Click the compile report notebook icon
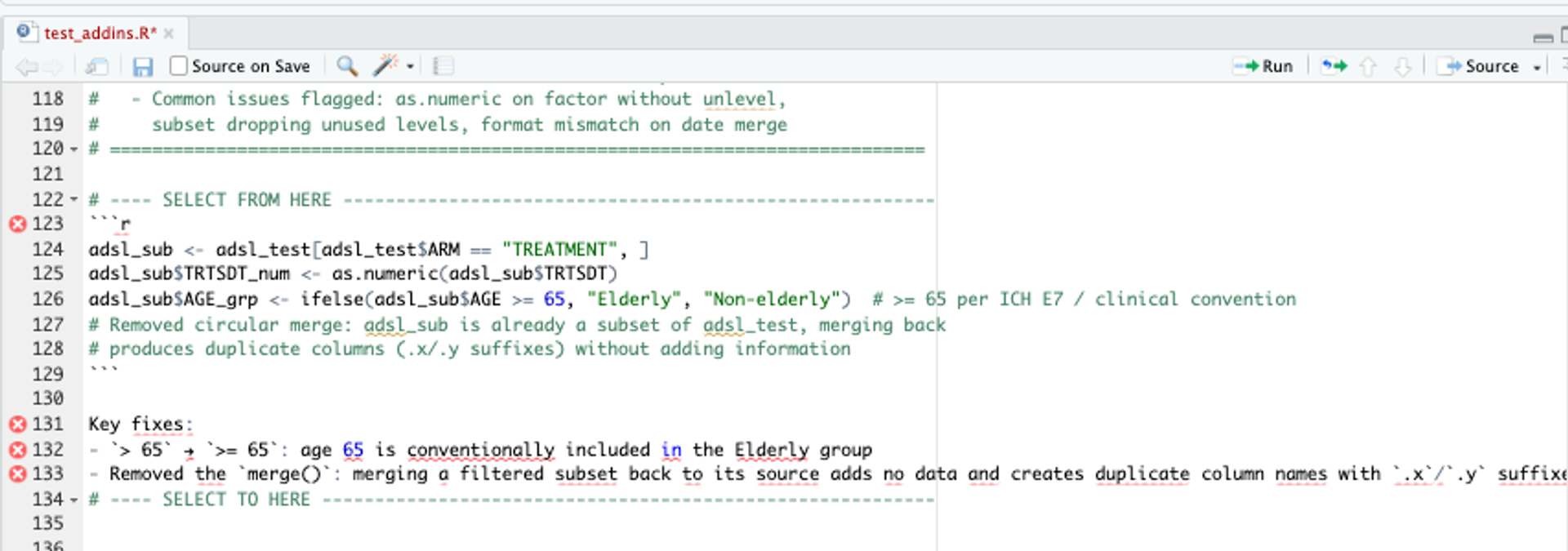Viewport: 1568px width, 551px height. [x=443, y=66]
